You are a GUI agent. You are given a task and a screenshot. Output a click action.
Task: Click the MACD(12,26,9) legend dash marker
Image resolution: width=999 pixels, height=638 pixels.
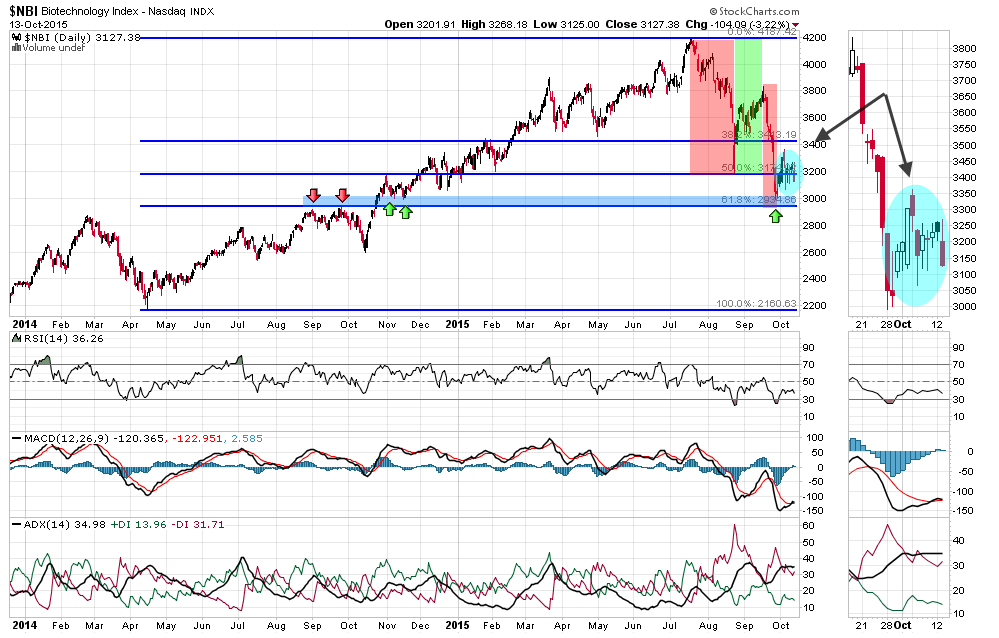coord(17,439)
